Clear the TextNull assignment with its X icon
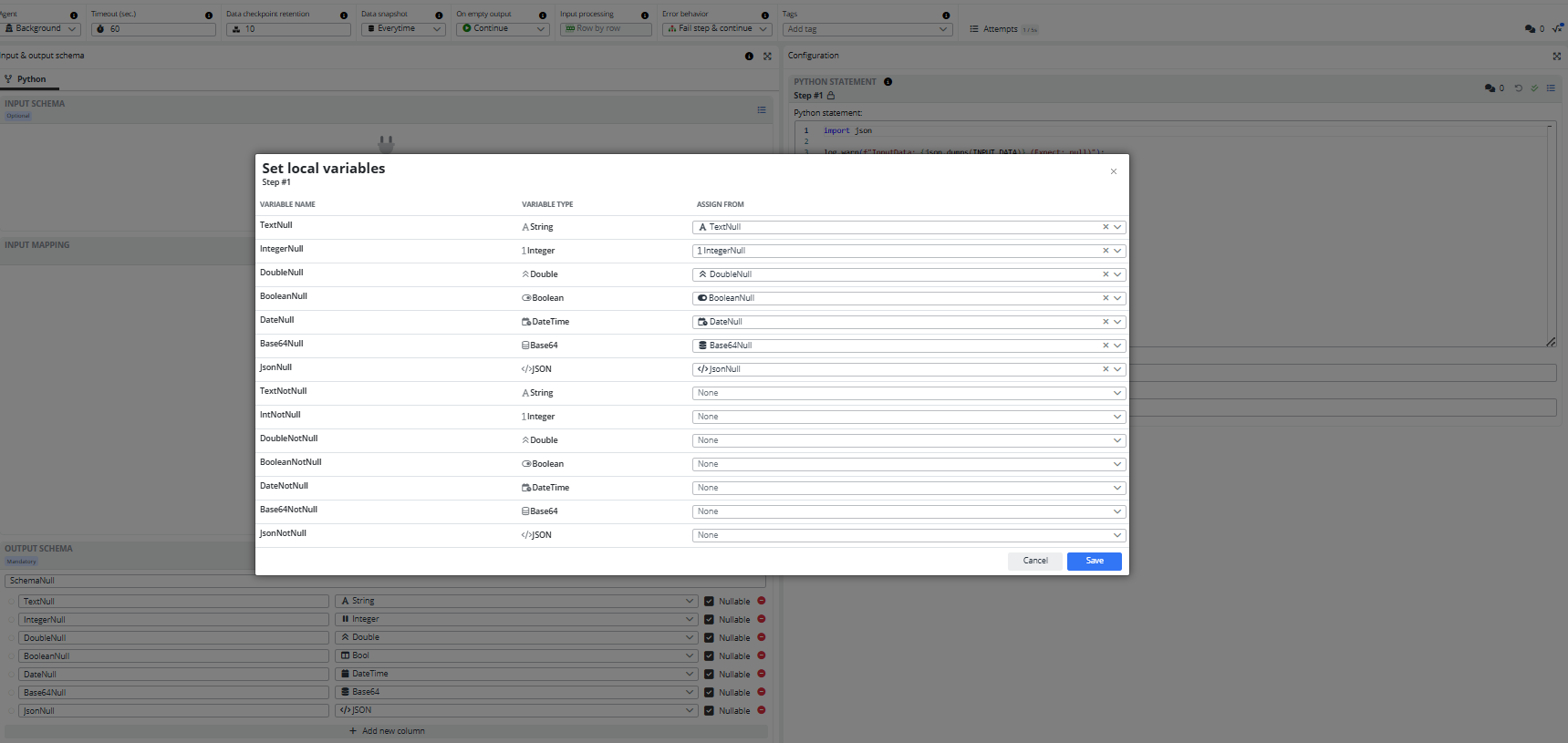Viewport: 1568px width, 743px height. (1105, 227)
